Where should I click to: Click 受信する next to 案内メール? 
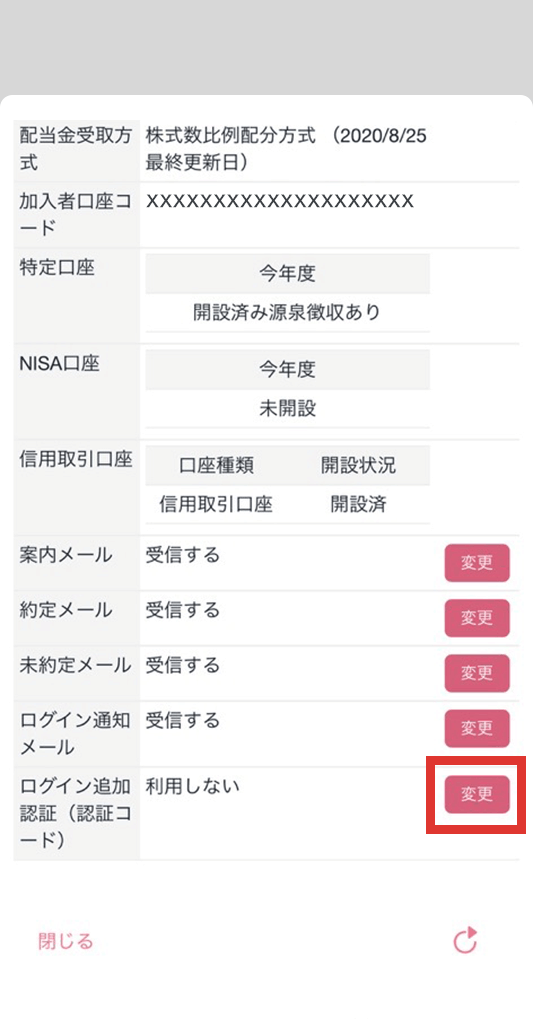click(x=182, y=555)
